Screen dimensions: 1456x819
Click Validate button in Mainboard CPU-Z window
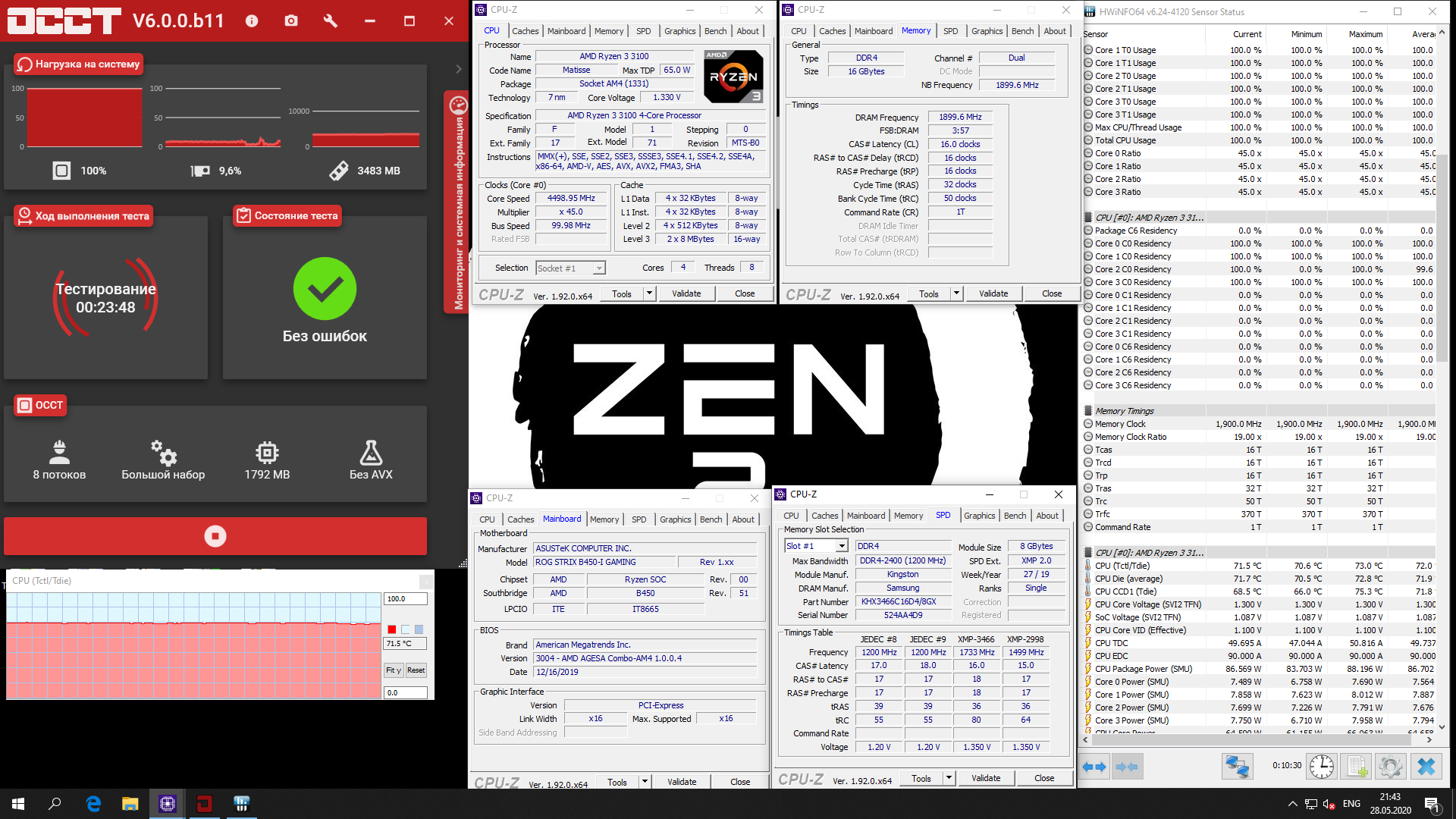pyautogui.click(x=681, y=782)
